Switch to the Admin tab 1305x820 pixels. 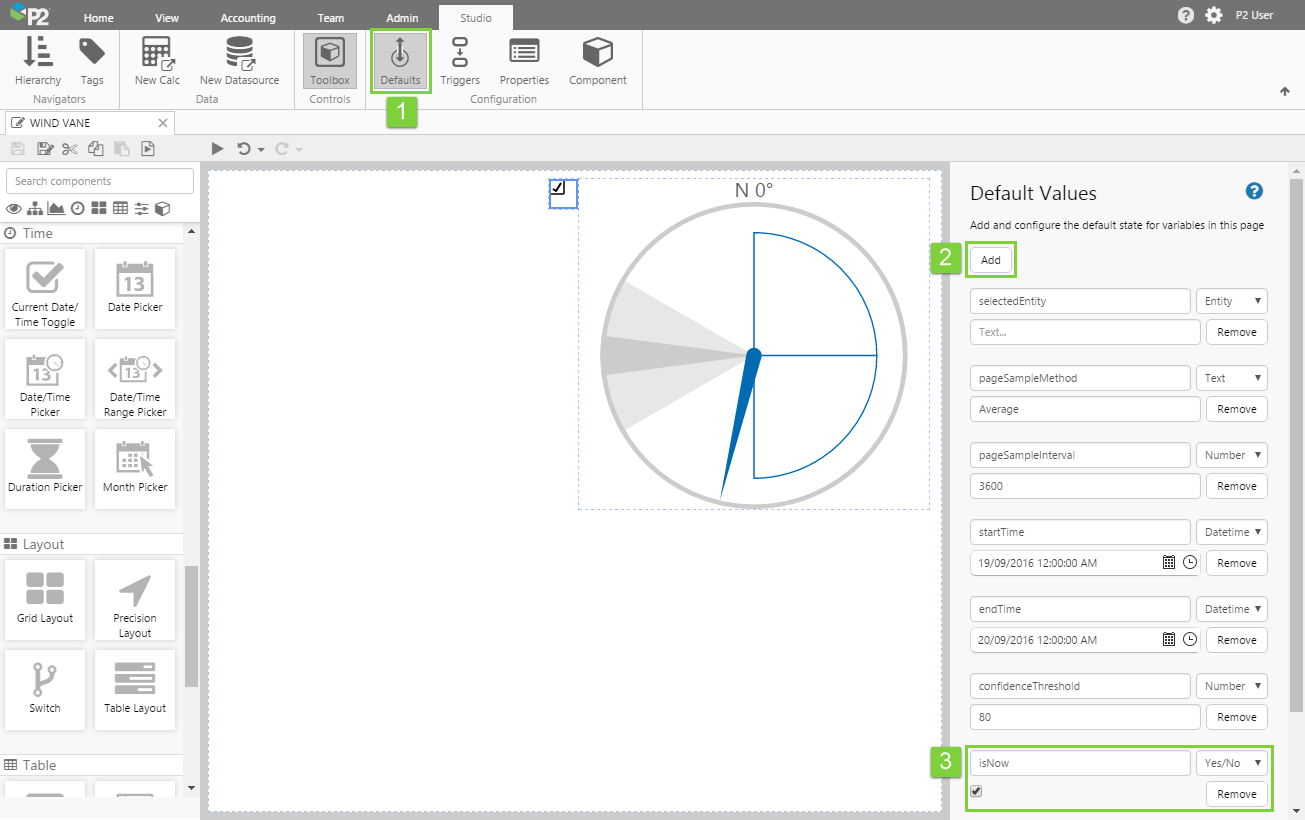[402, 18]
